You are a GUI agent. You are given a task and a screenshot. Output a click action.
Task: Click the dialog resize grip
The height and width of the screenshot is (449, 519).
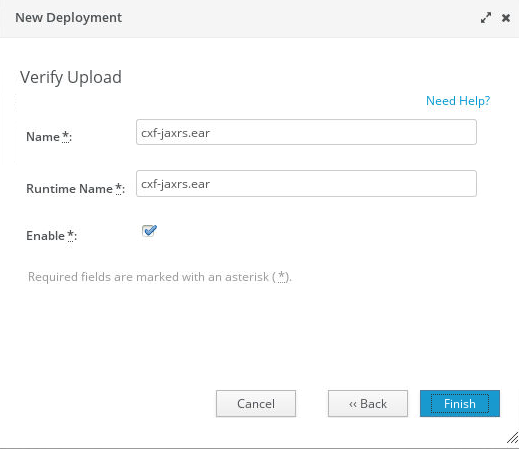pyautogui.click(x=512, y=437)
